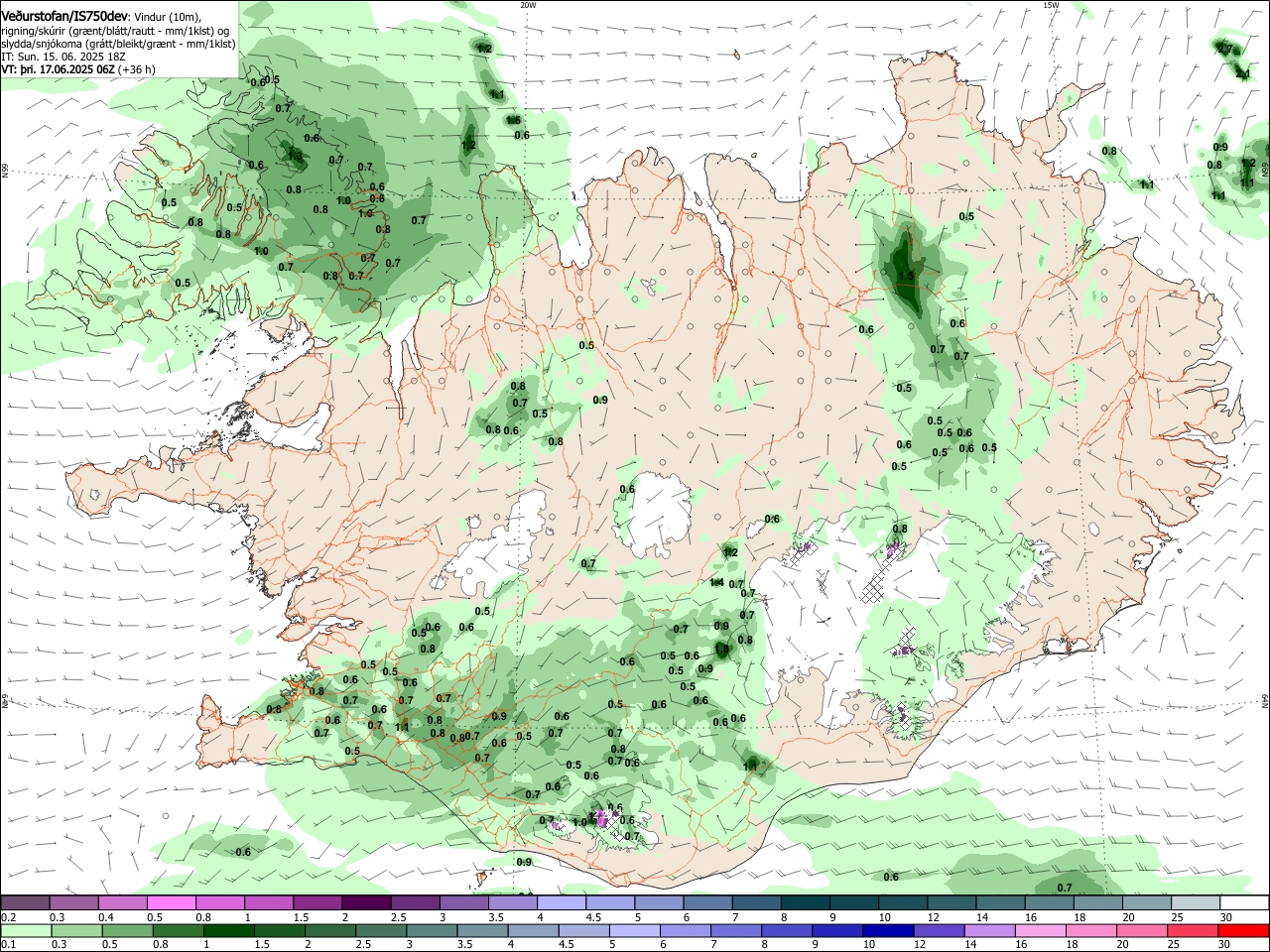Viewport: 1270px width, 952px height.
Task: Click the 'IT: Sun. 15. 06. 2025 18Z' line
Action: 63,58
